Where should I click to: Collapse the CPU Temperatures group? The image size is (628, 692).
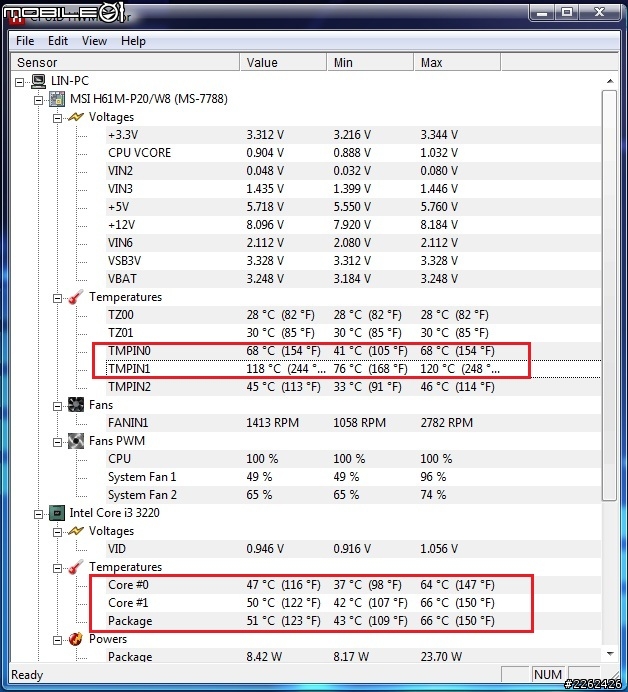tap(57, 568)
